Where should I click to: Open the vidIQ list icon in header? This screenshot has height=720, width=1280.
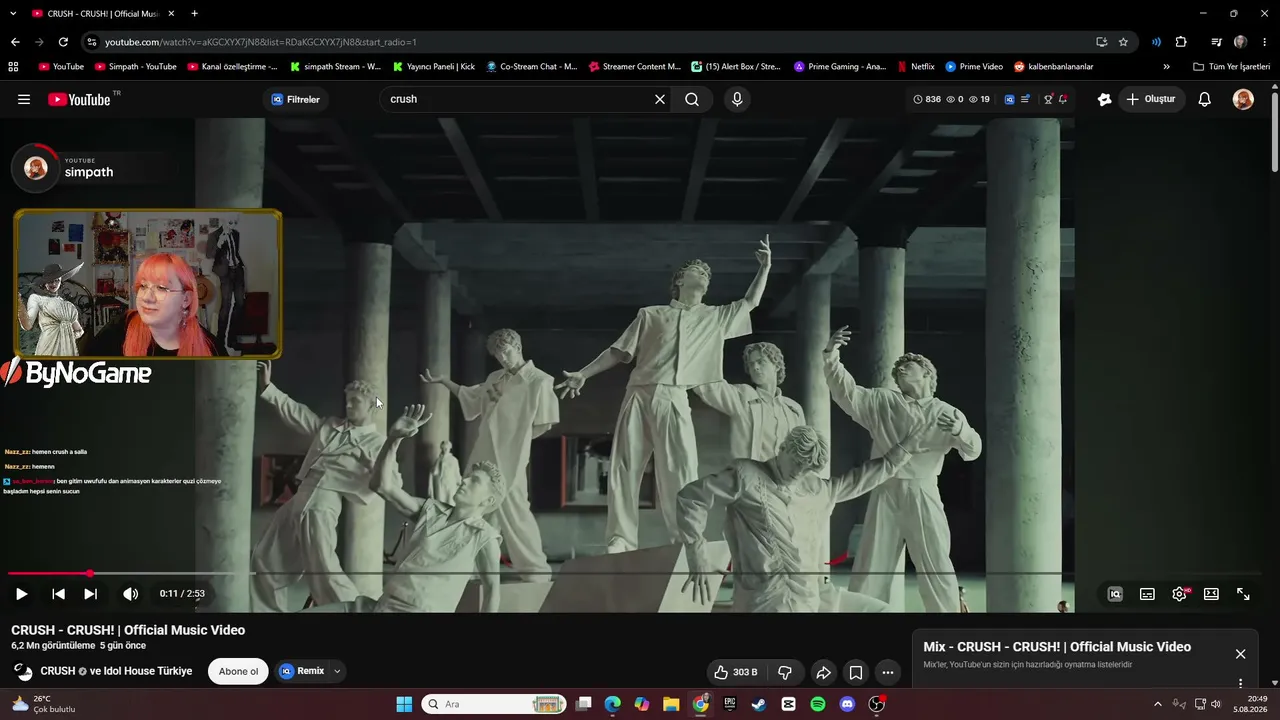[1025, 99]
